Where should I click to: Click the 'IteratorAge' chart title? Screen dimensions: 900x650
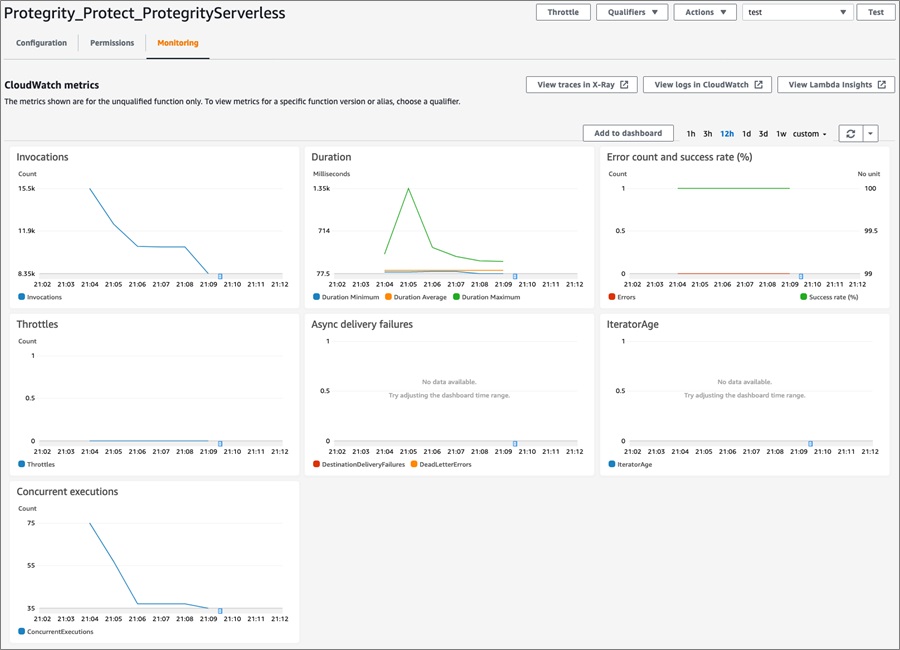pos(633,324)
